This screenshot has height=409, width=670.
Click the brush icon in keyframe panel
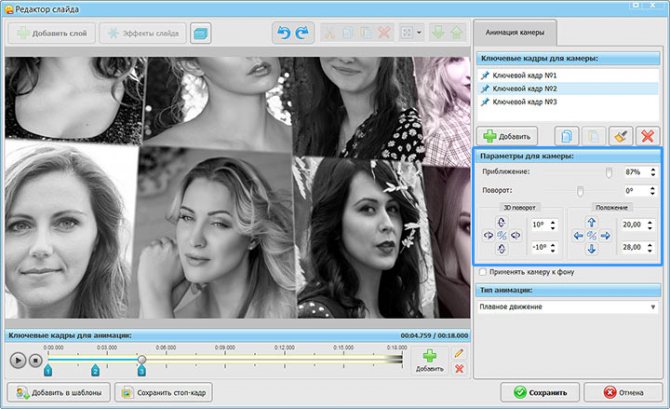(x=620, y=135)
